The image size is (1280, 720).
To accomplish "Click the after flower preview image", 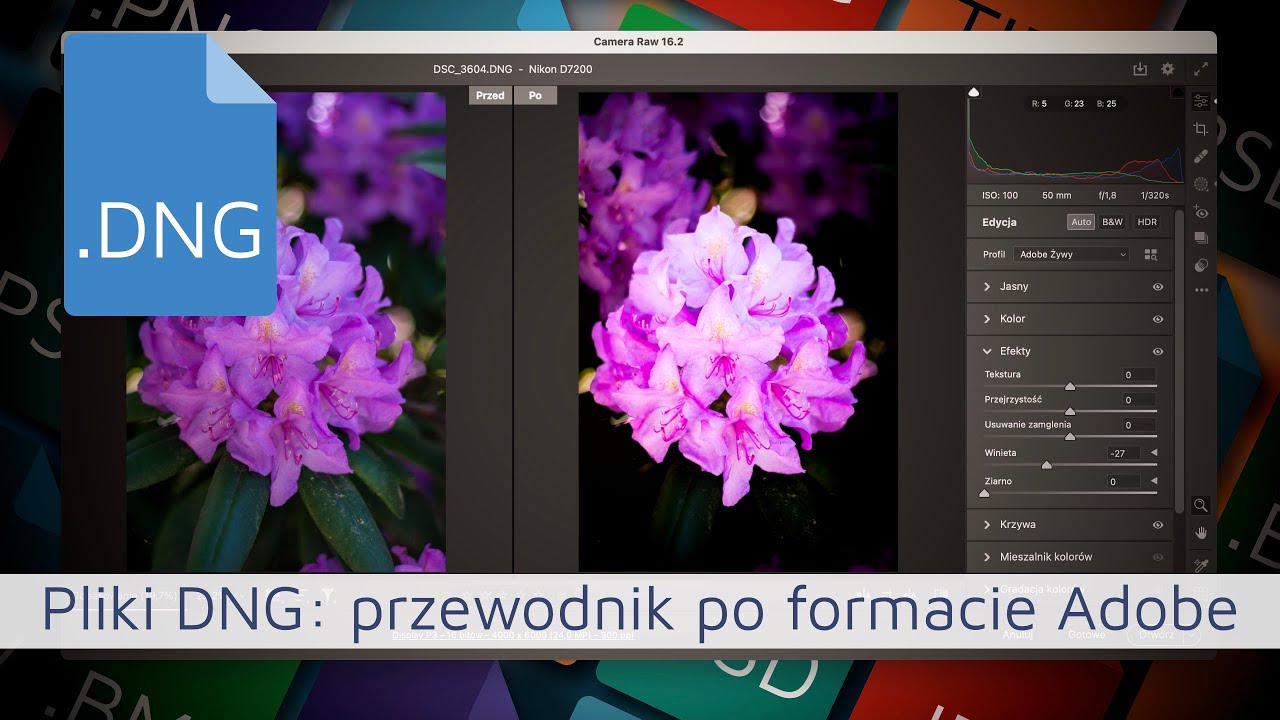I will 738,332.
